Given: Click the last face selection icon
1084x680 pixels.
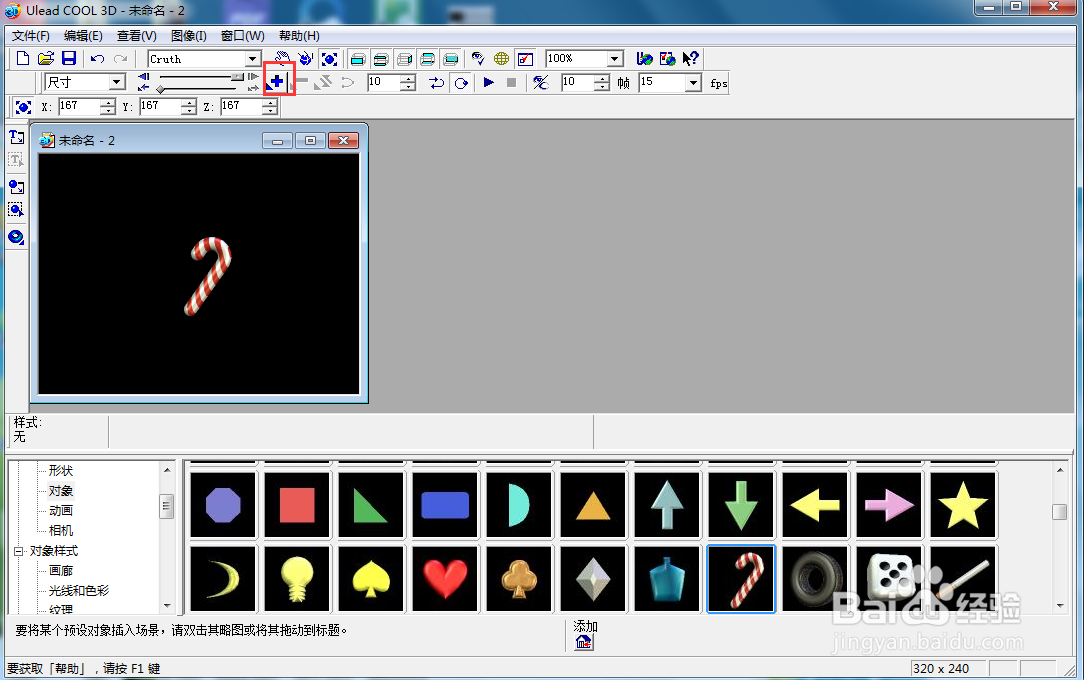Looking at the screenshot, I should (451, 59).
